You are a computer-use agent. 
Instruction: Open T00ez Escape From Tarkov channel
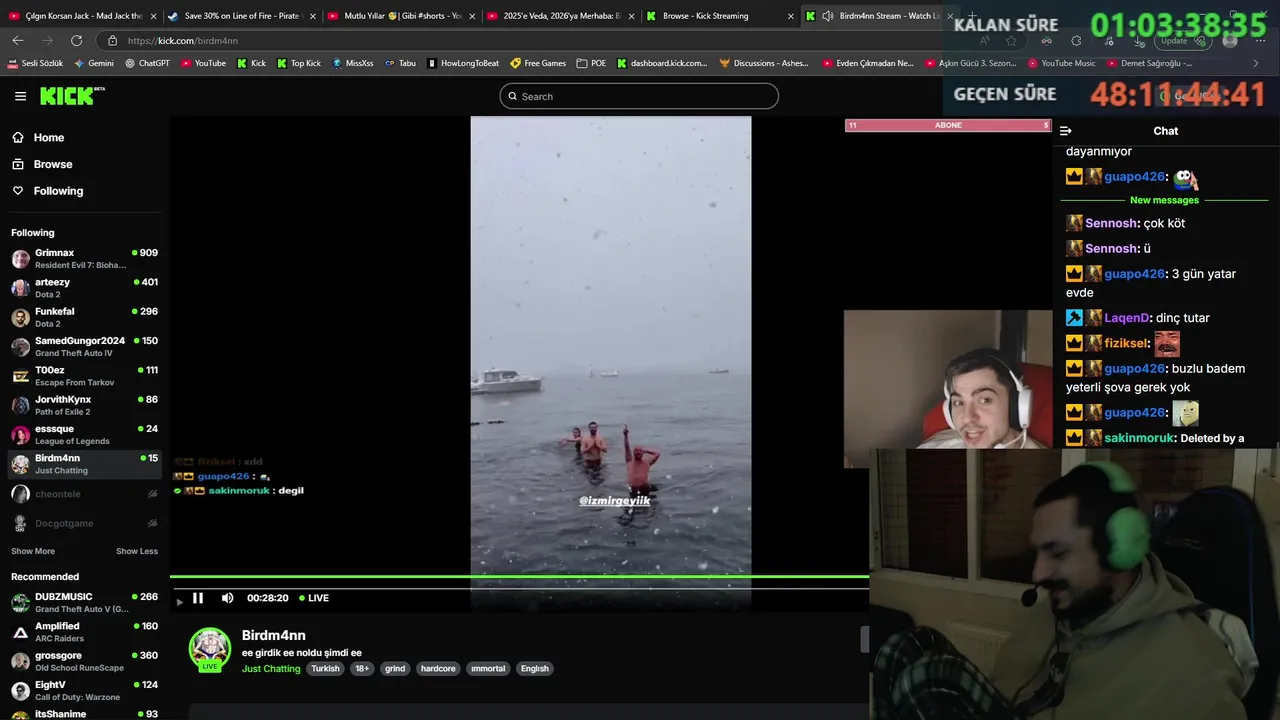pos(84,376)
